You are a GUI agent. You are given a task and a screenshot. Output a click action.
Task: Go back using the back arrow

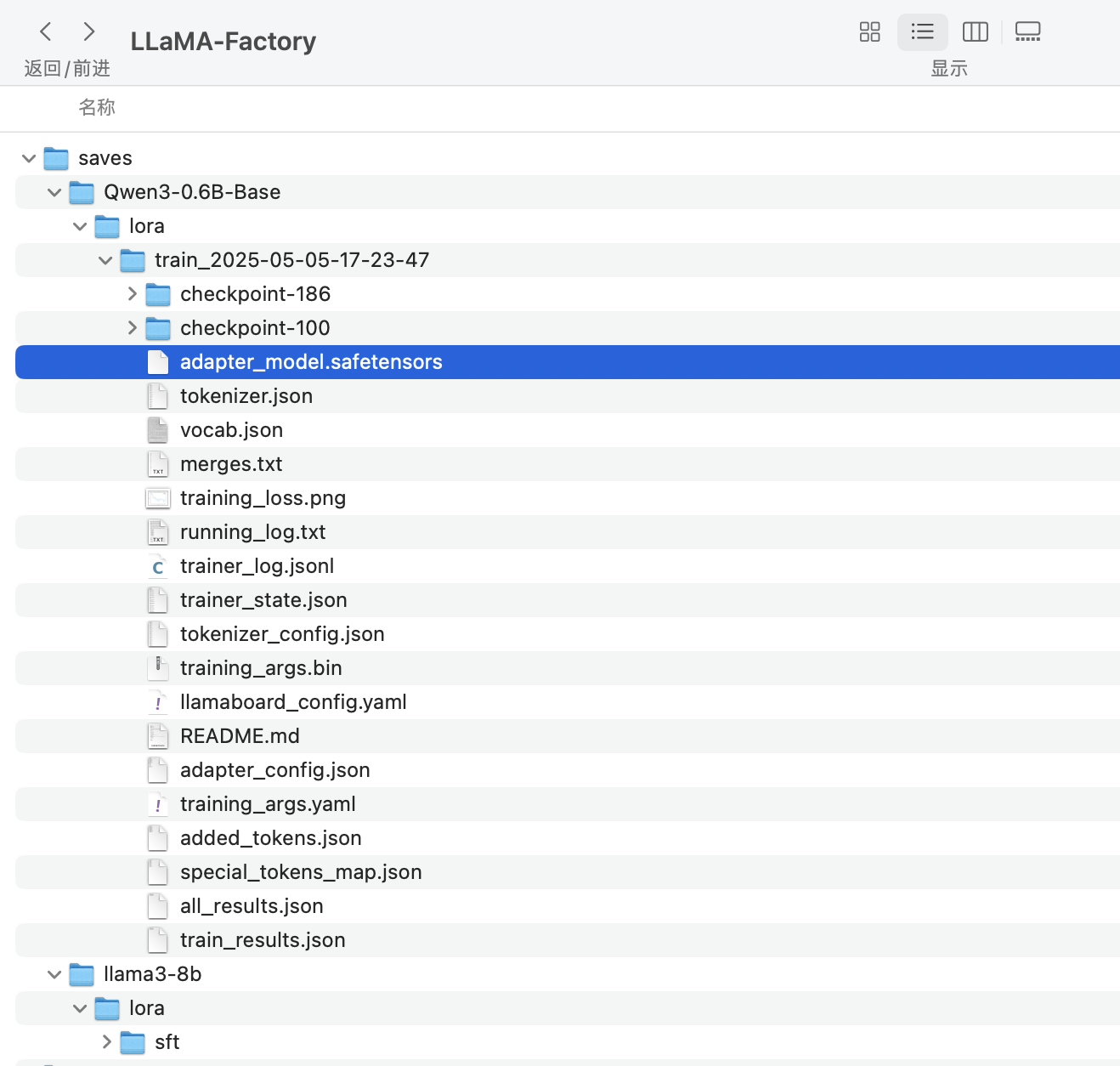pyautogui.click(x=46, y=32)
